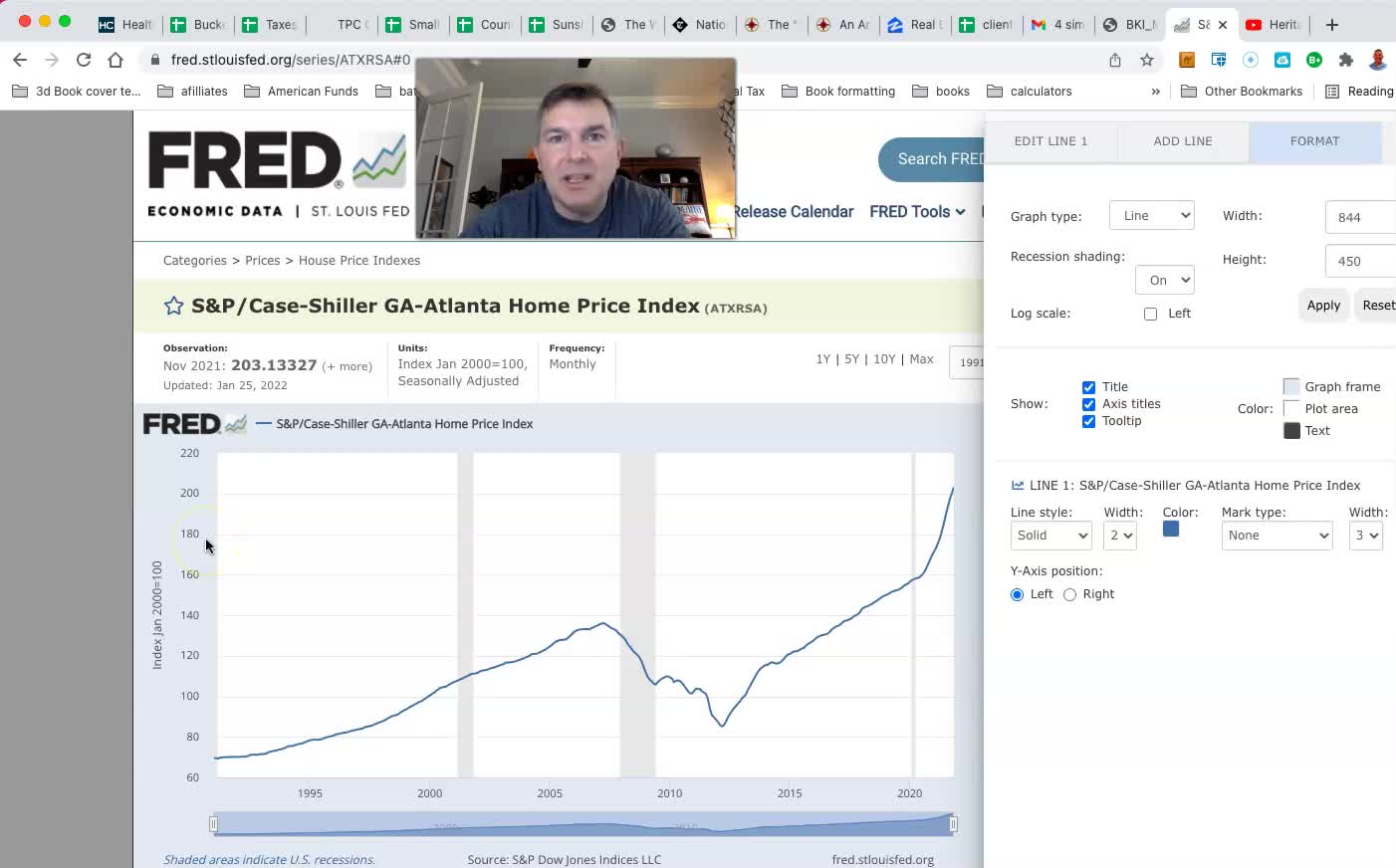Click the Plot area color swatch

pyautogui.click(x=1291, y=408)
